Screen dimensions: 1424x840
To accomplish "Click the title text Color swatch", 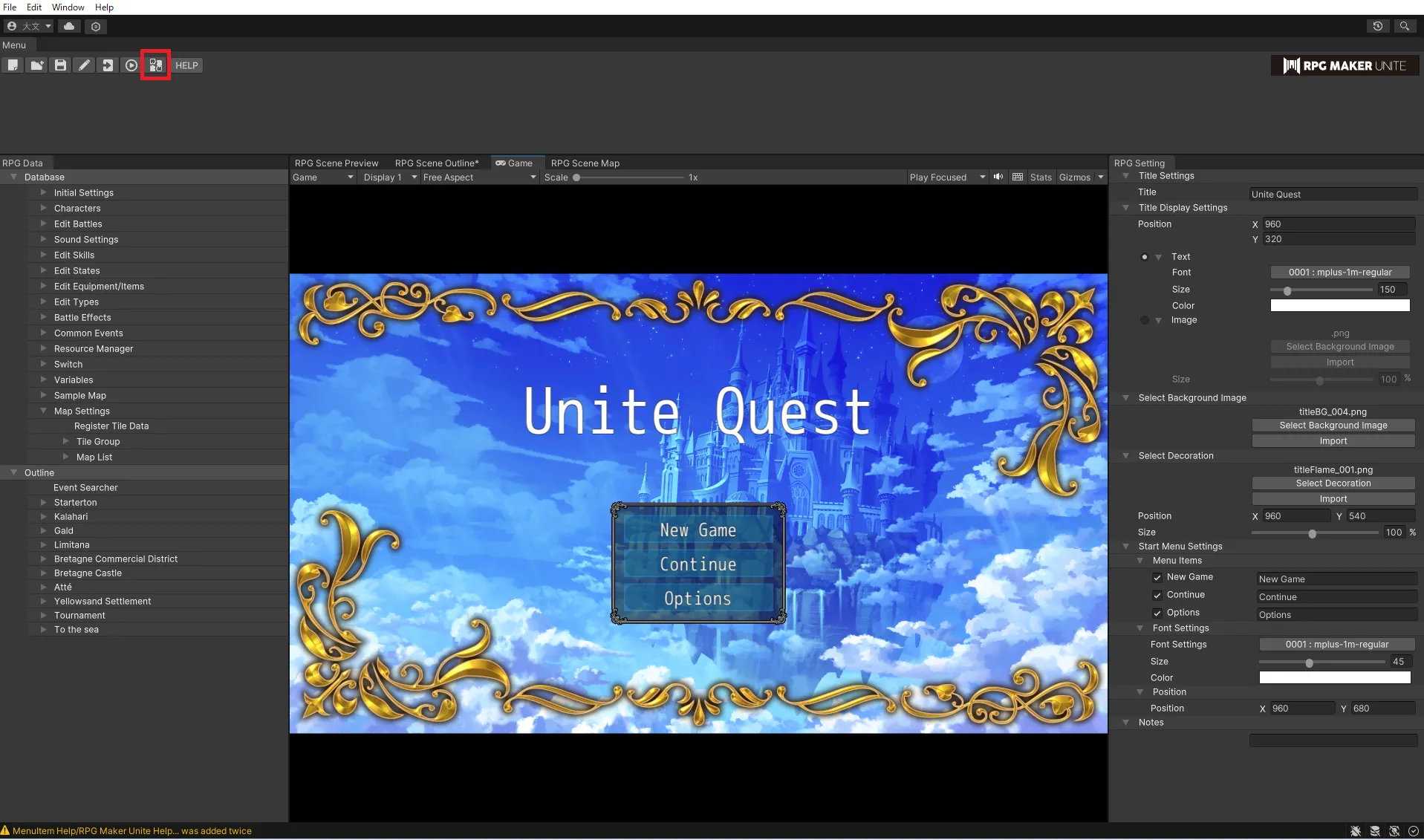I will [1339, 305].
